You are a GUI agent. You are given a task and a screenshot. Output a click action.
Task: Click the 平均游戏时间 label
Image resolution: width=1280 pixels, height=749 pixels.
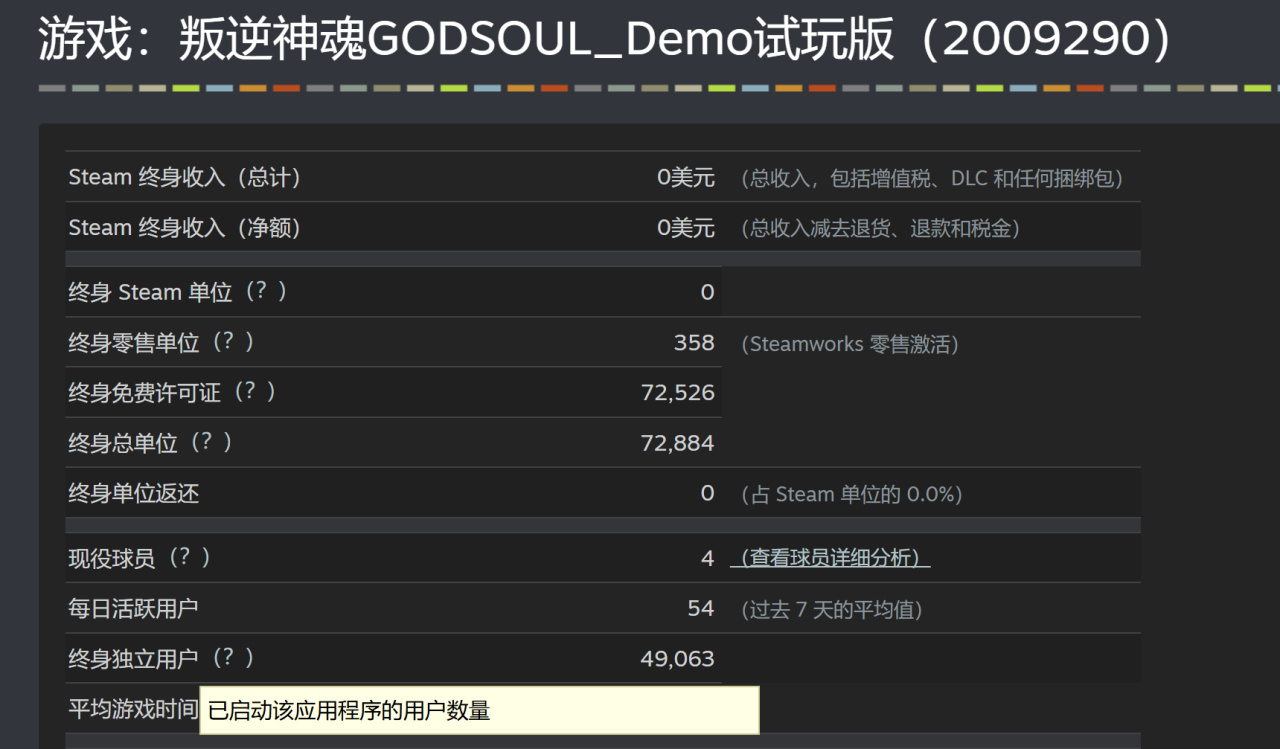click(x=133, y=709)
